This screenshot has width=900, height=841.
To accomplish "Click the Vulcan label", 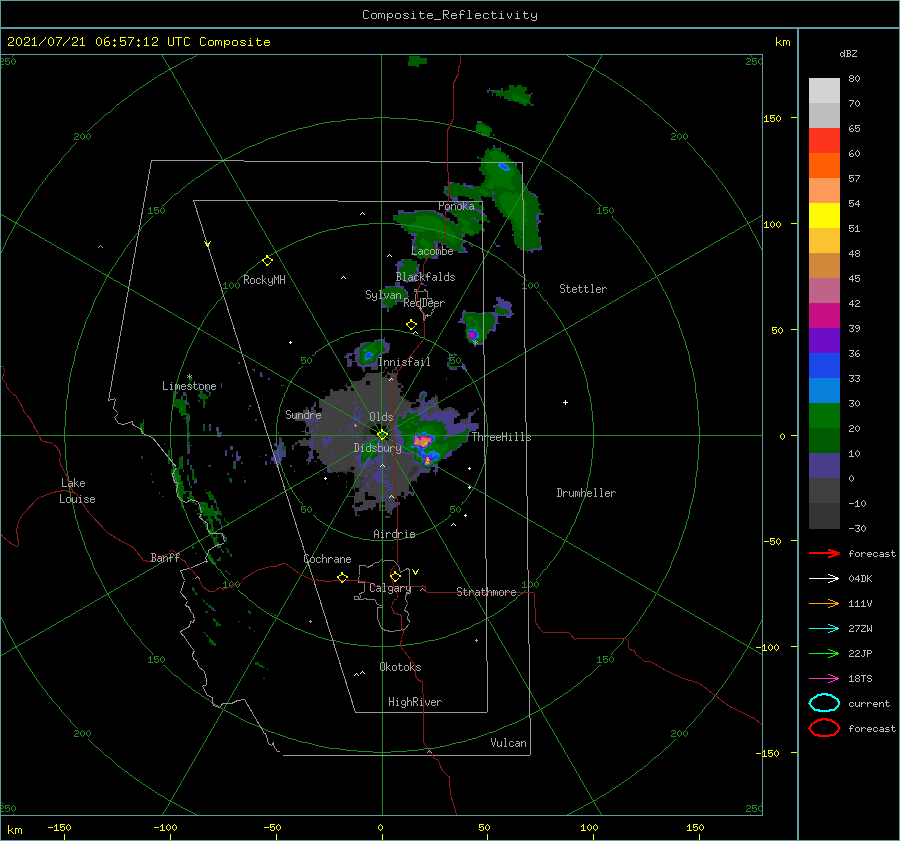I will pyautogui.click(x=508, y=743).
